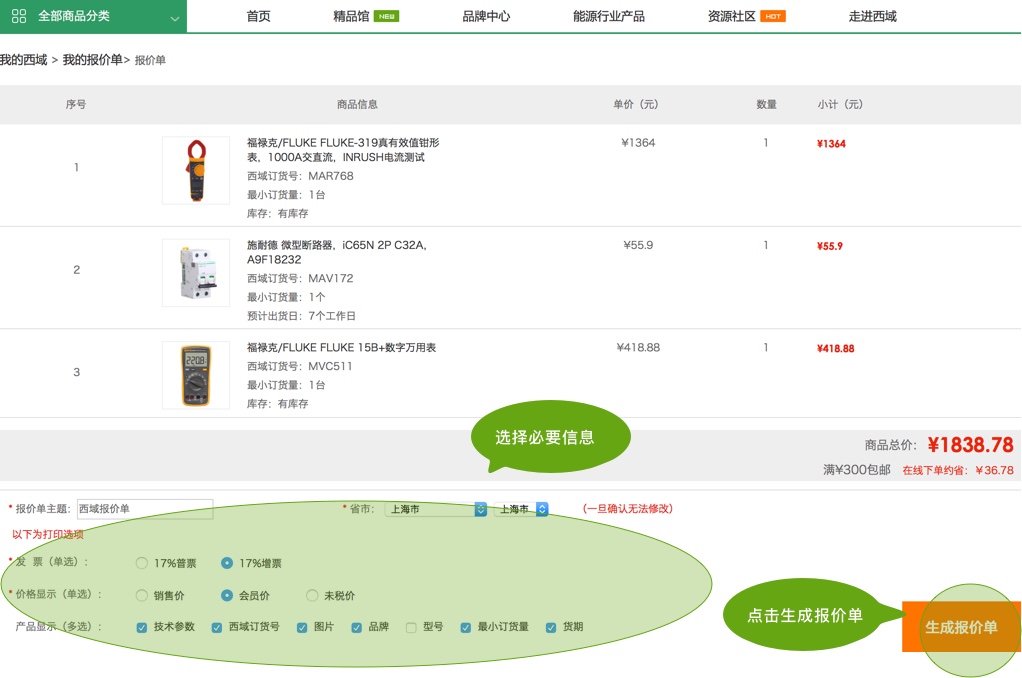Click the NEW badge next to 精品馆
The width and height of the screenshot is (1022, 678).
386,16
